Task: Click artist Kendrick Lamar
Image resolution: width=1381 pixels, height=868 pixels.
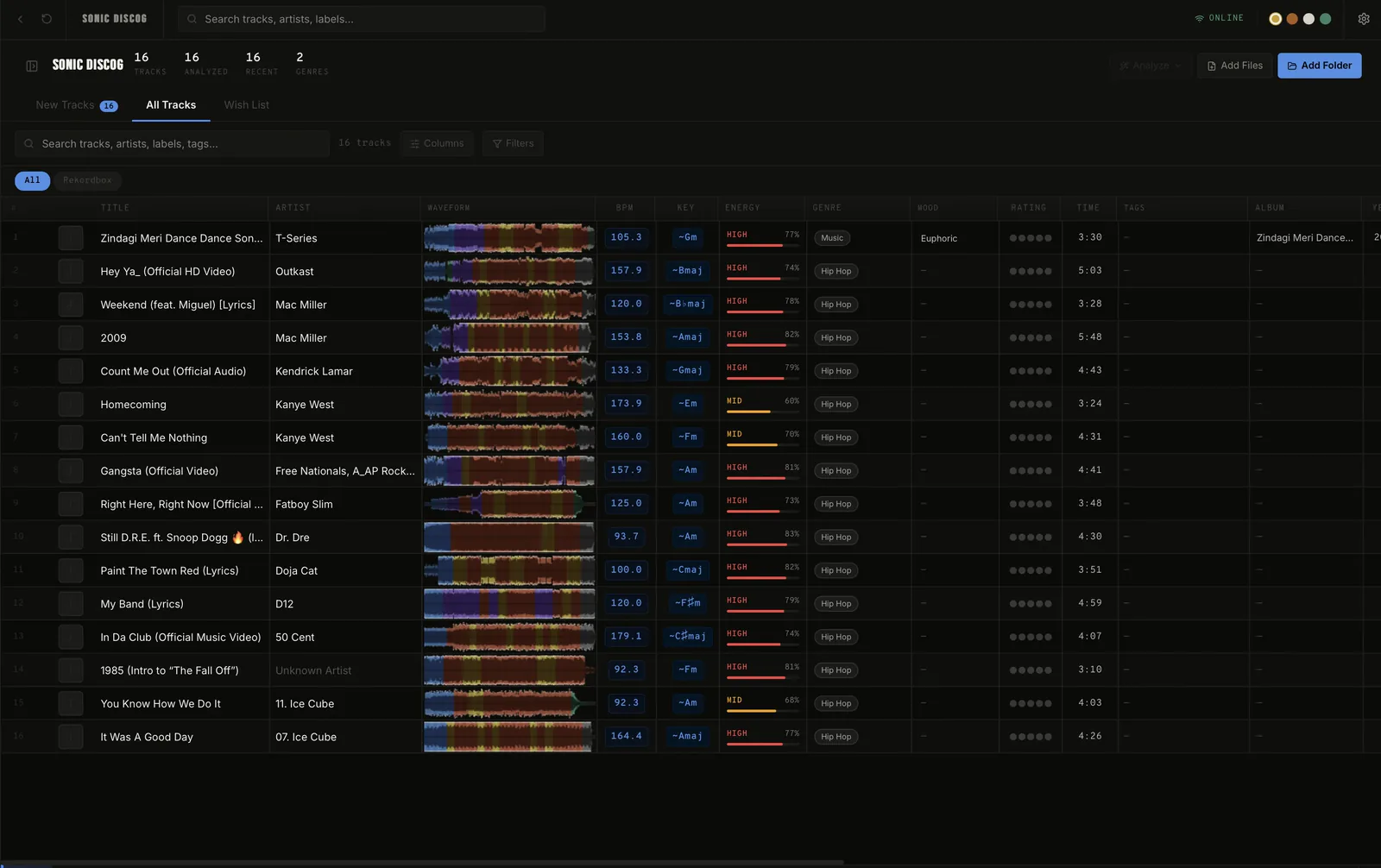Action: 314,371
